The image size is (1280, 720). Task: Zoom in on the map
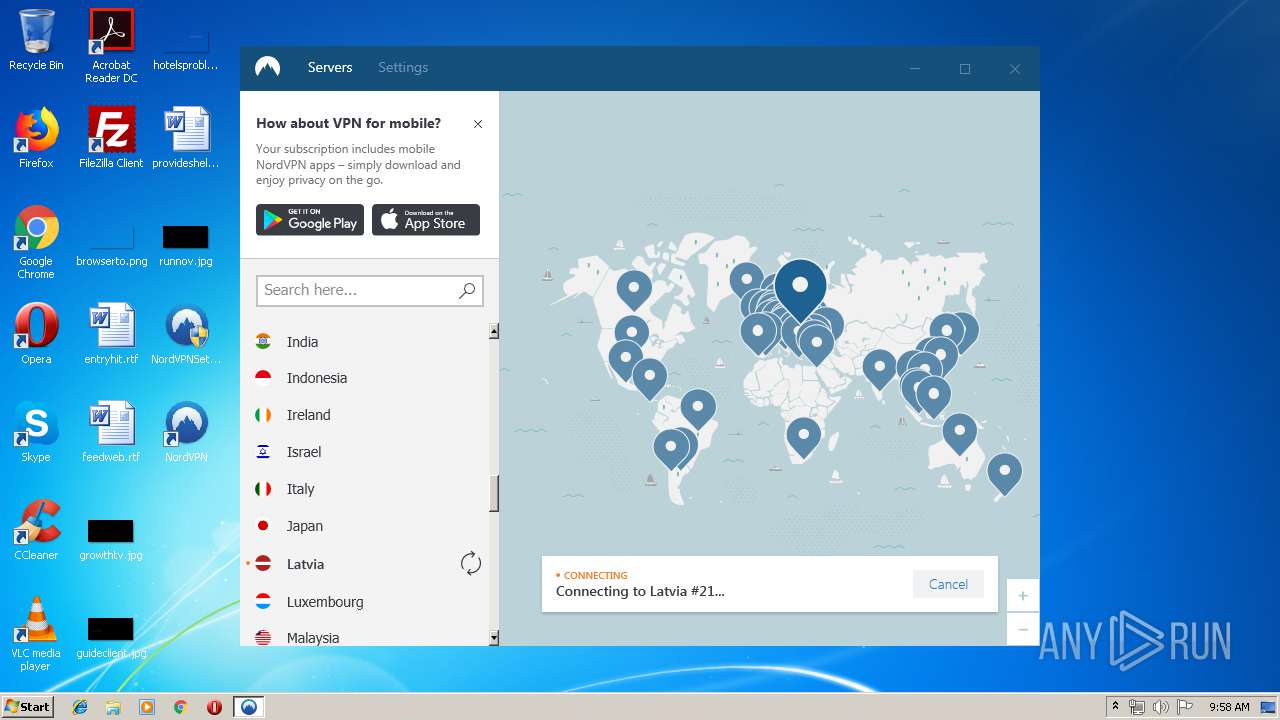pyautogui.click(x=1023, y=596)
